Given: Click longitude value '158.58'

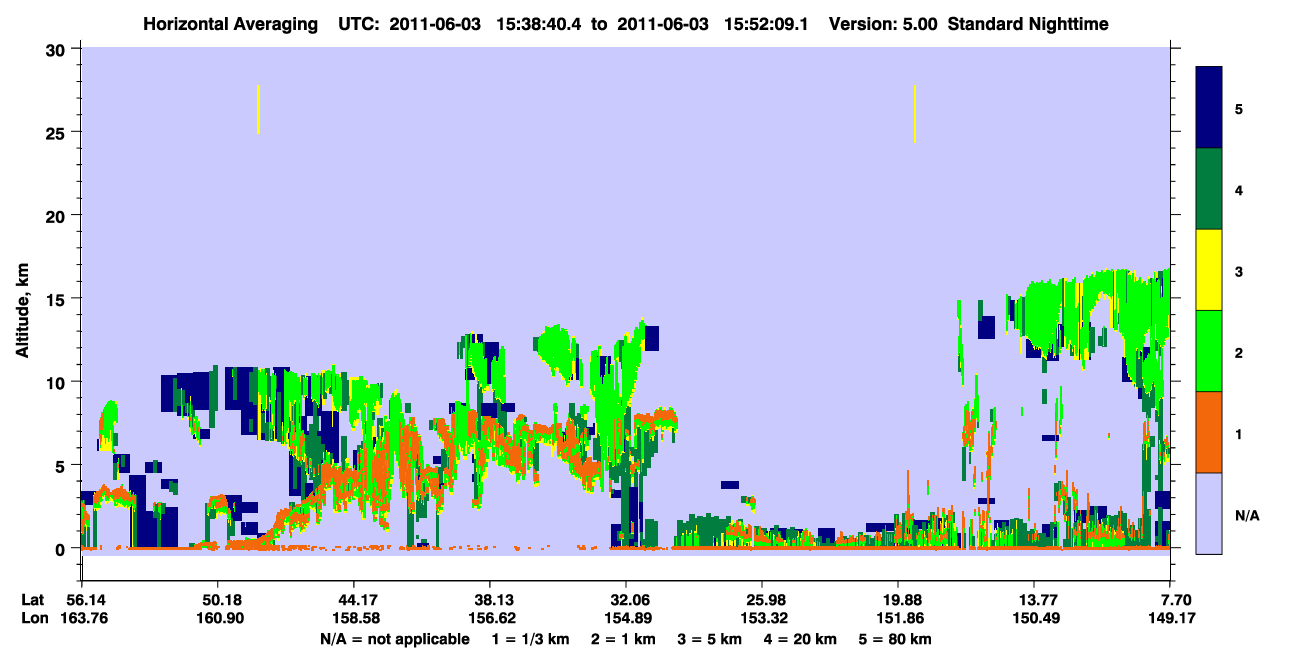Looking at the screenshot, I should (354, 619).
